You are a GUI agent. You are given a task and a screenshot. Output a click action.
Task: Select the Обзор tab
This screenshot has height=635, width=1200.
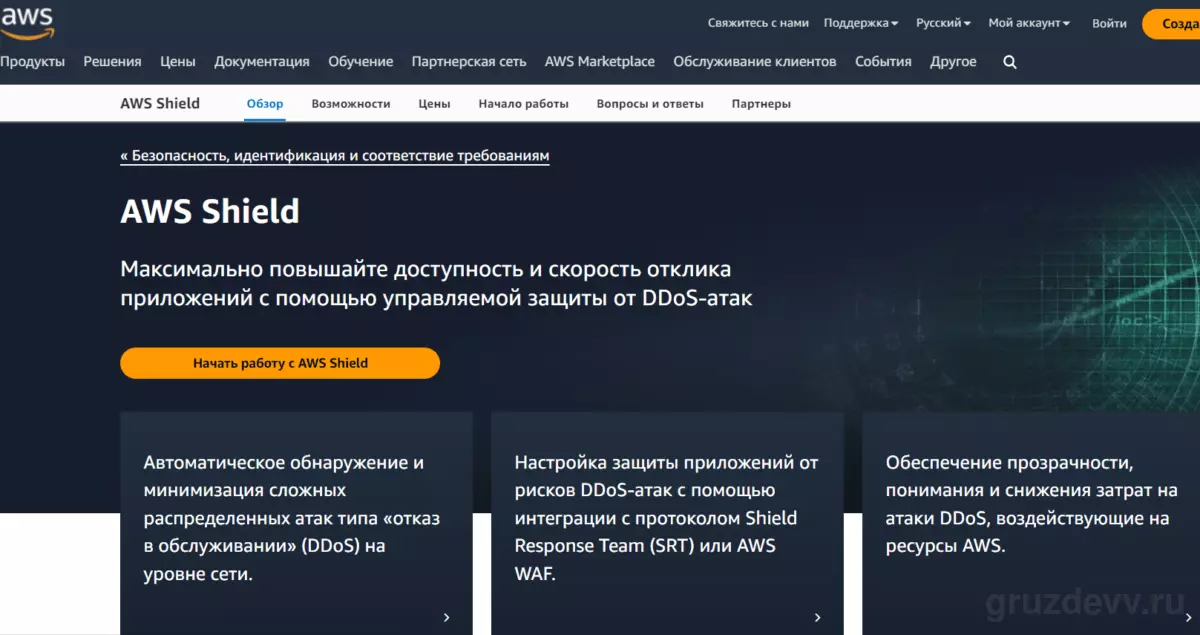tap(265, 104)
